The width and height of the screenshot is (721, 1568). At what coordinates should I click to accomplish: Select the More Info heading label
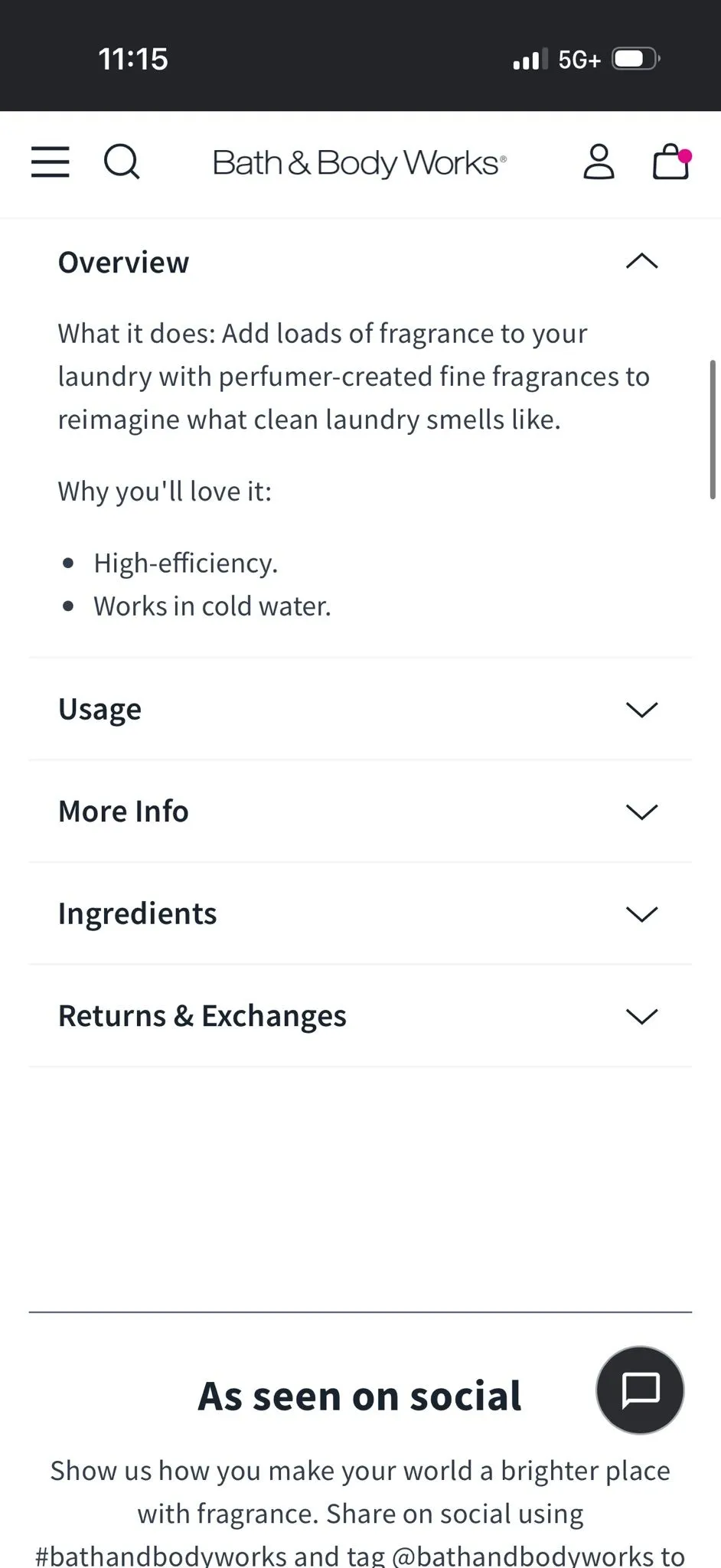123,812
